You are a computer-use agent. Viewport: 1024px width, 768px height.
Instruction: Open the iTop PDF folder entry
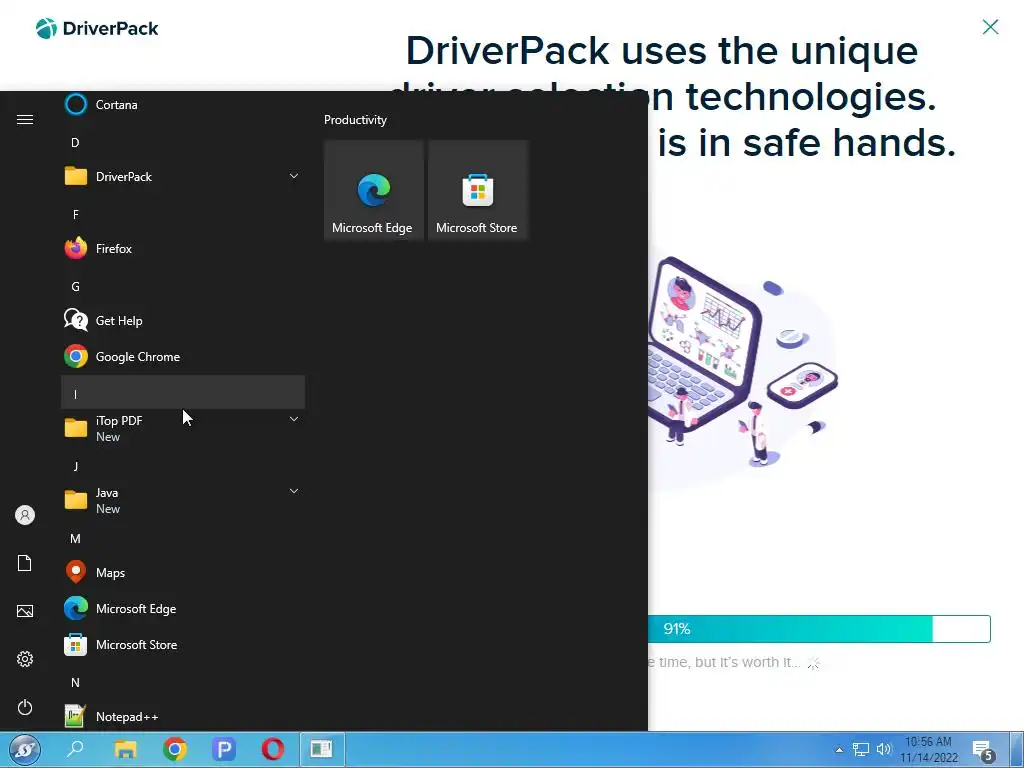(183, 428)
